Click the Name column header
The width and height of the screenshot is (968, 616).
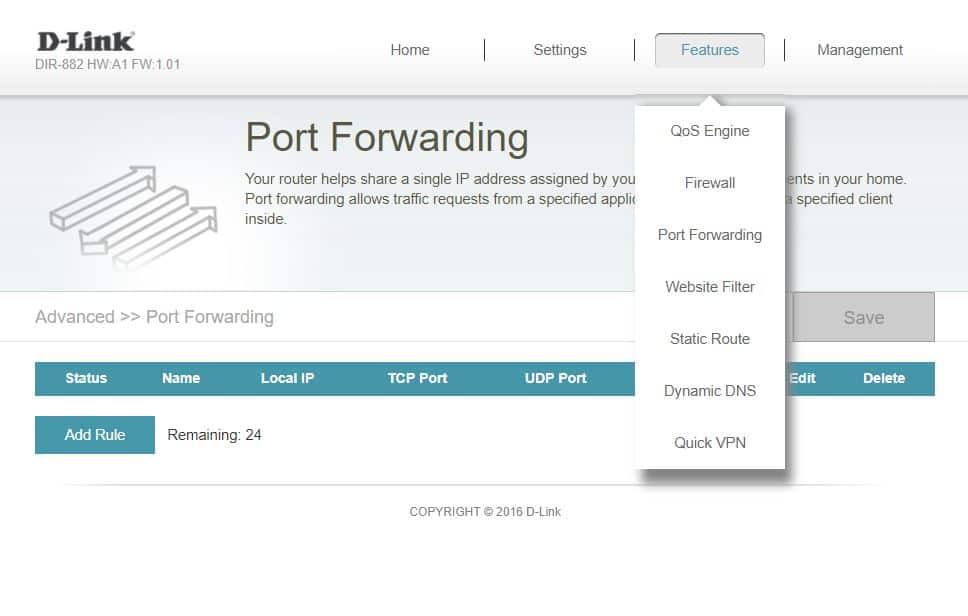coord(181,378)
